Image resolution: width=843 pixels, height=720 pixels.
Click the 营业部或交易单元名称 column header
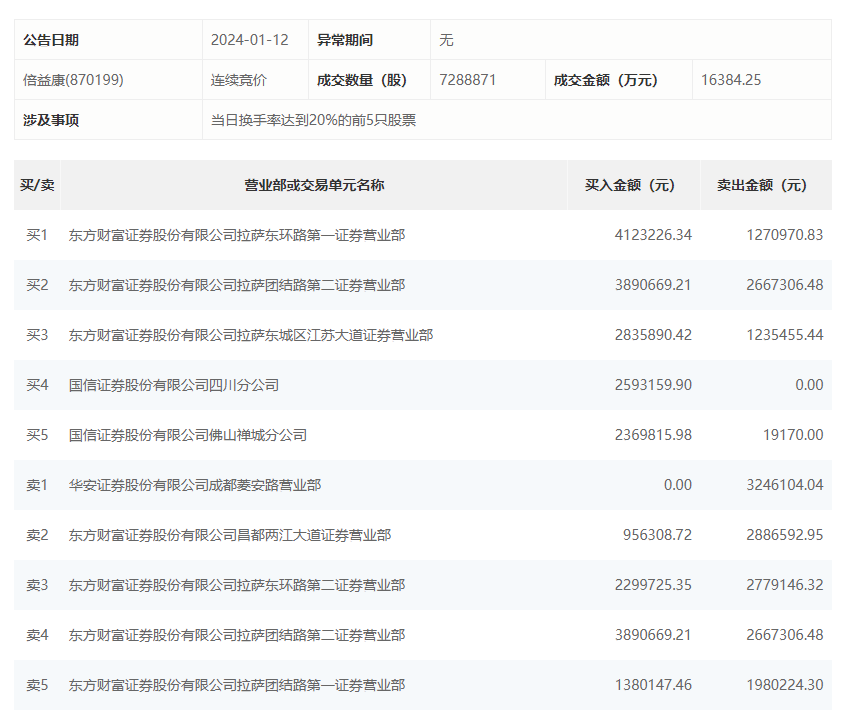click(x=314, y=185)
